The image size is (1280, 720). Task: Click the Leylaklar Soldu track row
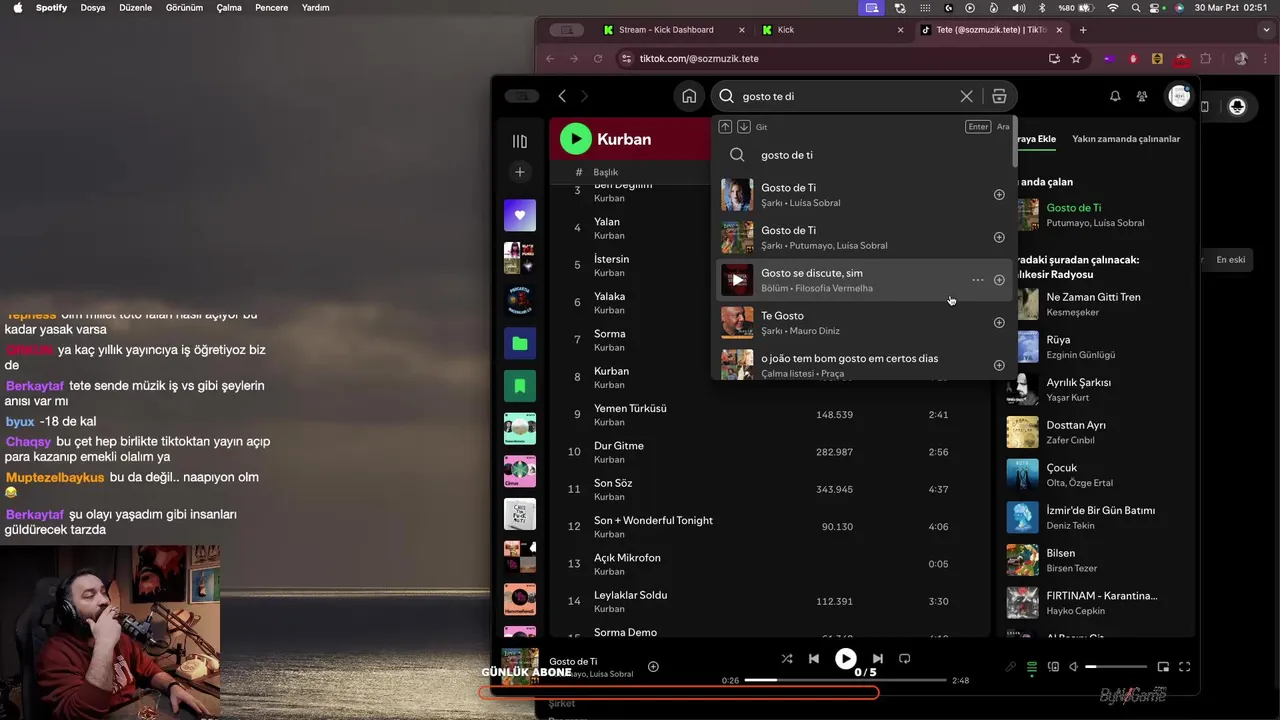[x=770, y=601]
